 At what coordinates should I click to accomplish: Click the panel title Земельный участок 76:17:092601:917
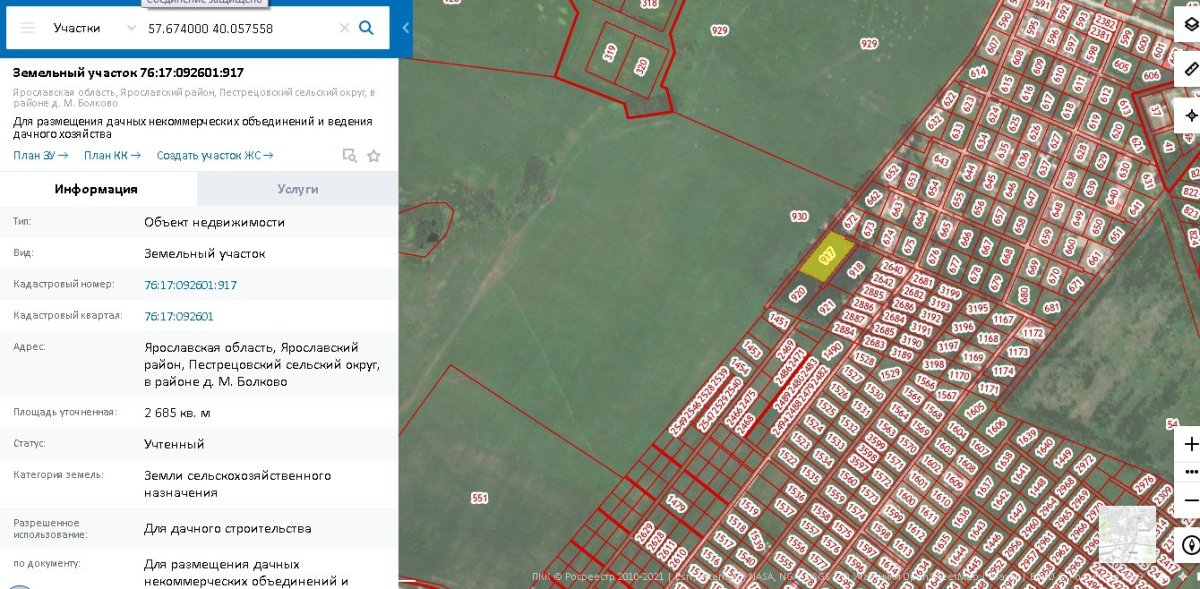click(x=128, y=73)
